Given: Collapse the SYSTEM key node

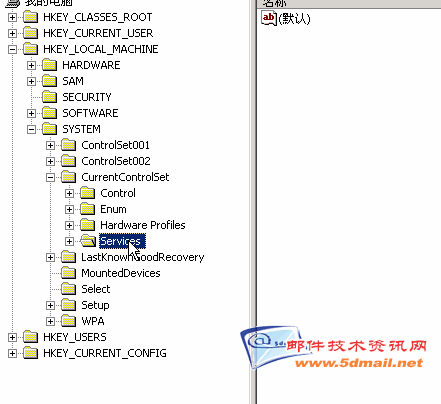Looking at the screenshot, I should (31, 129).
